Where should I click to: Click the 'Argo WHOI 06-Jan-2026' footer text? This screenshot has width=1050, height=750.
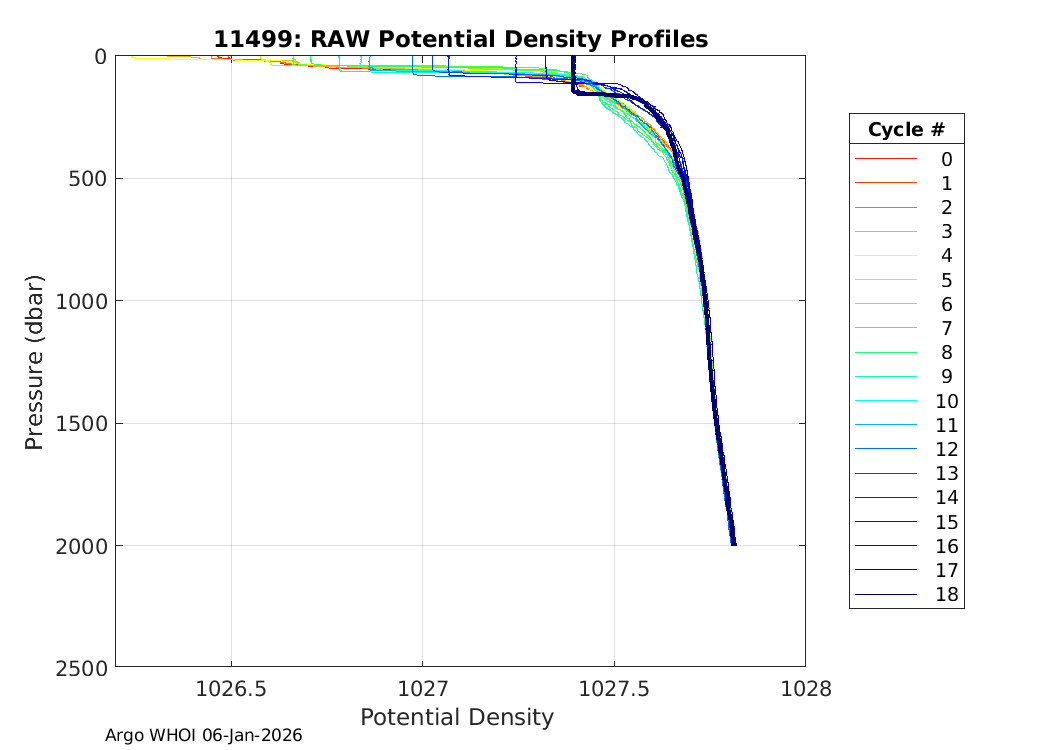pos(204,735)
